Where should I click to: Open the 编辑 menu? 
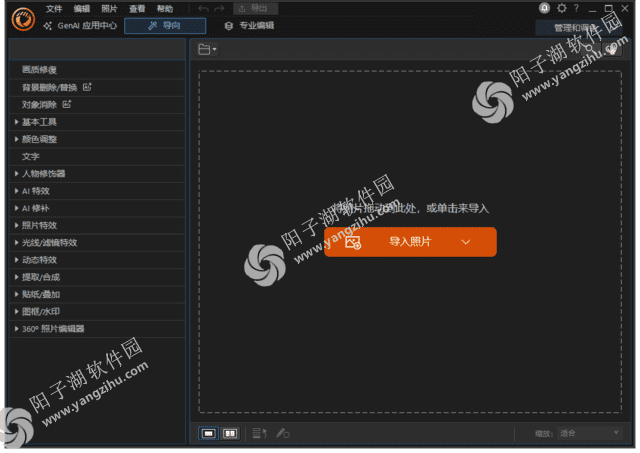click(x=81, y=9)
